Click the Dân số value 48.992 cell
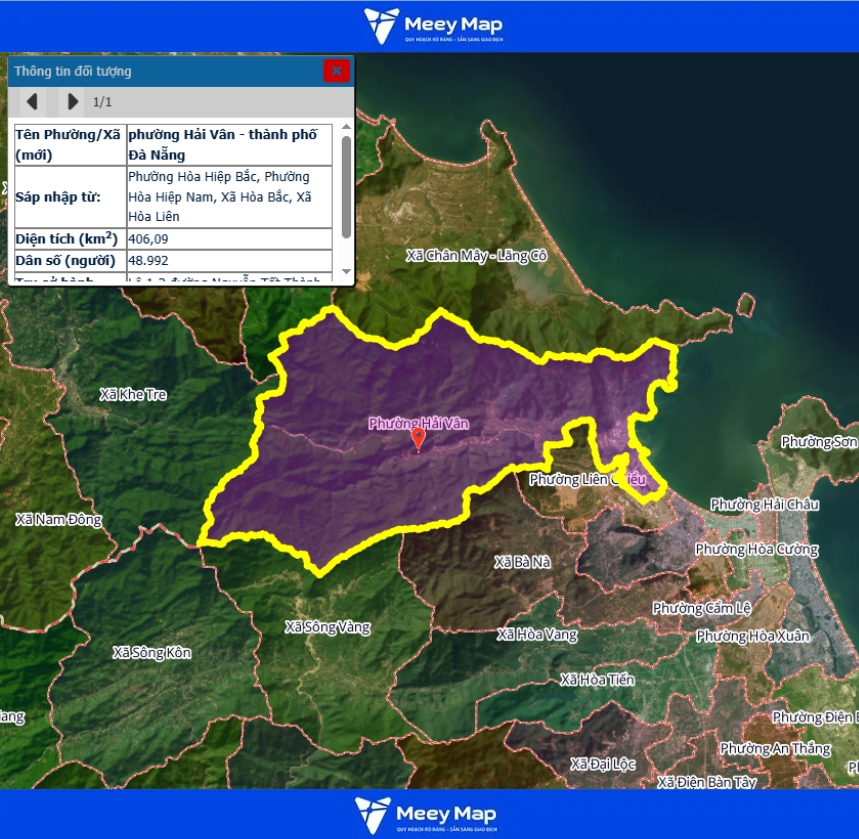This screenshot has height=839, width=859. (230, 261)
